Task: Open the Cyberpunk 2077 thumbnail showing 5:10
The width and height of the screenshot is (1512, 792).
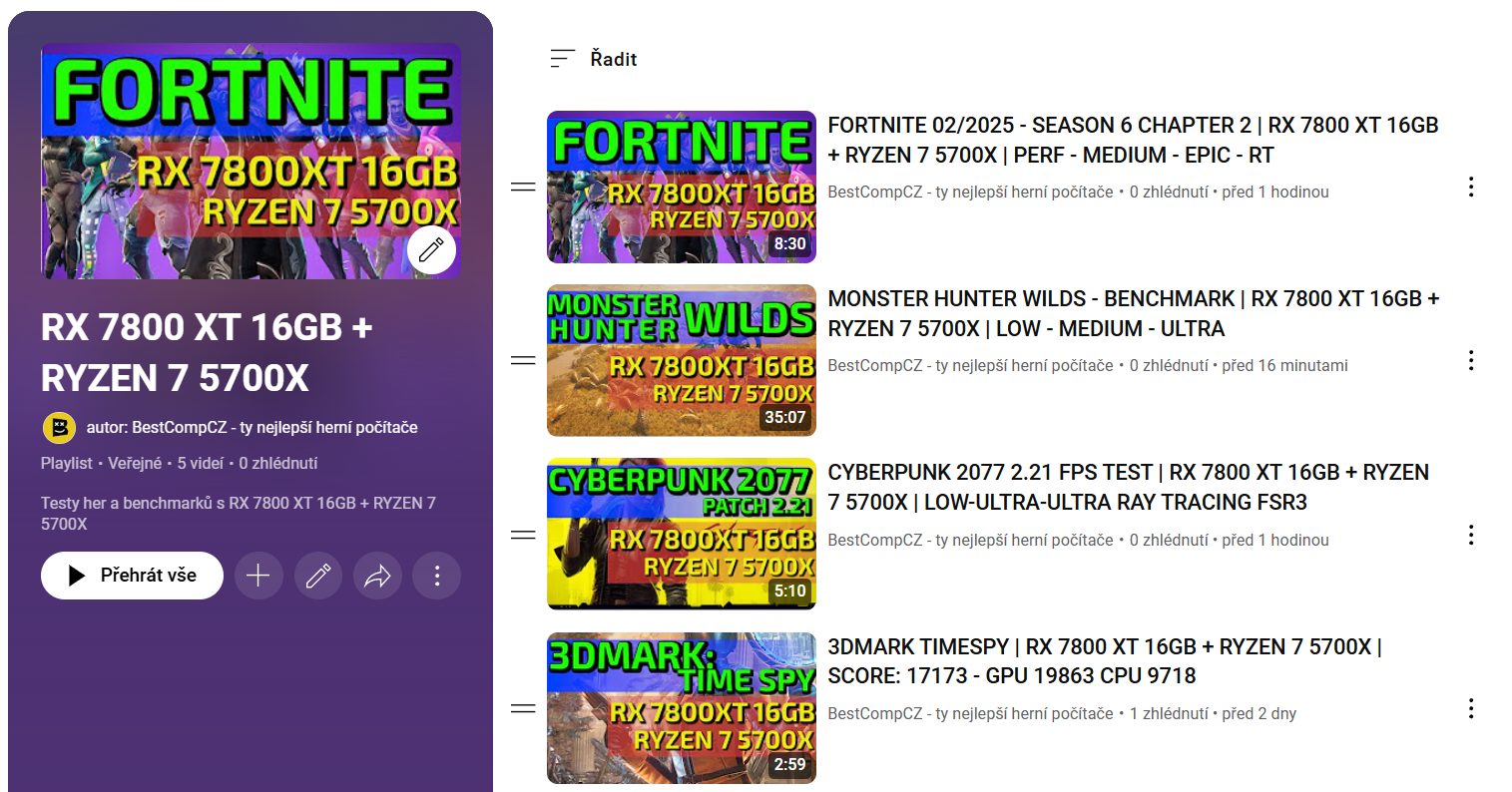Action: (682, 535)
